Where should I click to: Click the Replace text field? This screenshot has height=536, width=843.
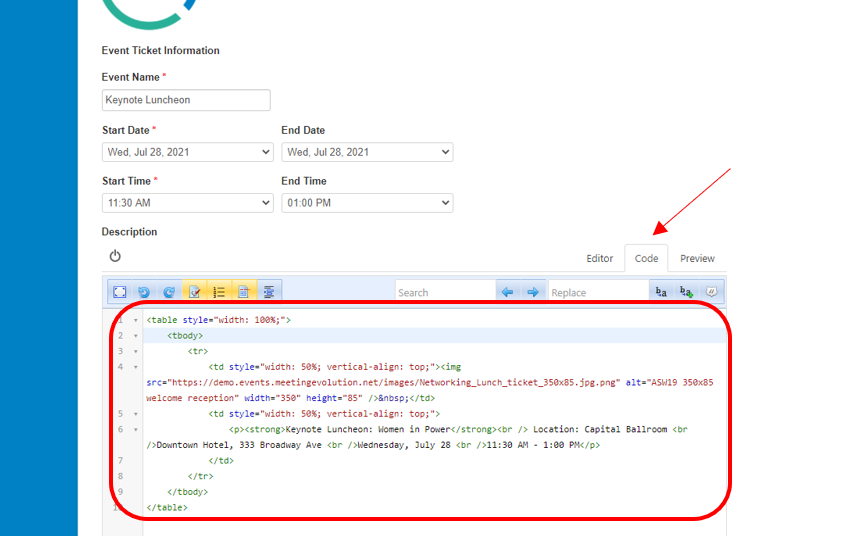597,292
